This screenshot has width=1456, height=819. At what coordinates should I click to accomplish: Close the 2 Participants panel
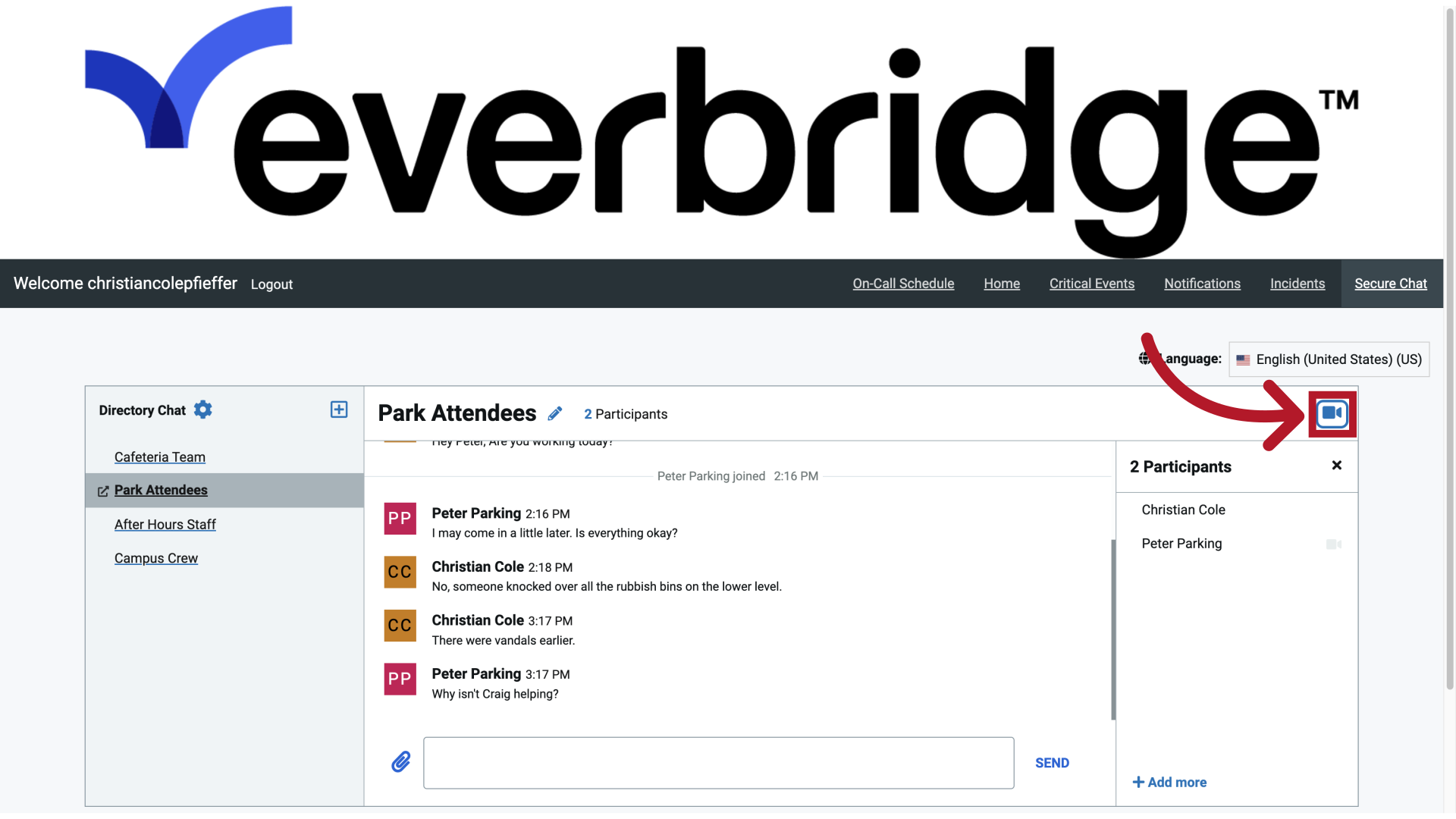tap(1337, 466)
